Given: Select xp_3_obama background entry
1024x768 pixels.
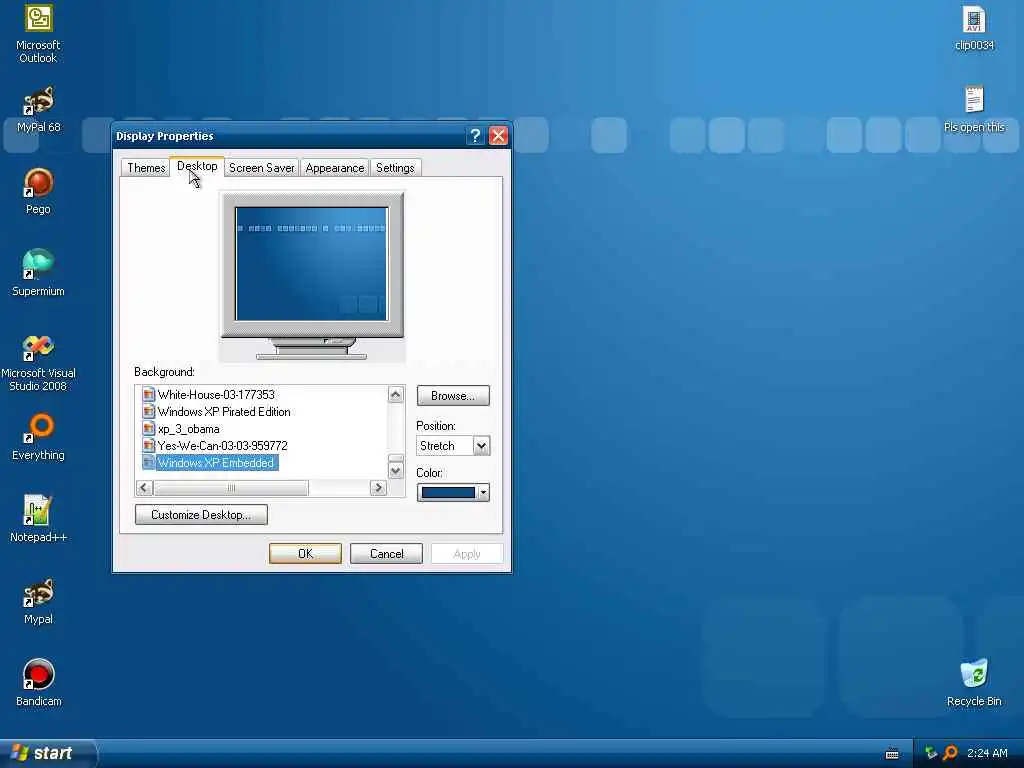Looking at the screenshot, I should click(188, 429).
